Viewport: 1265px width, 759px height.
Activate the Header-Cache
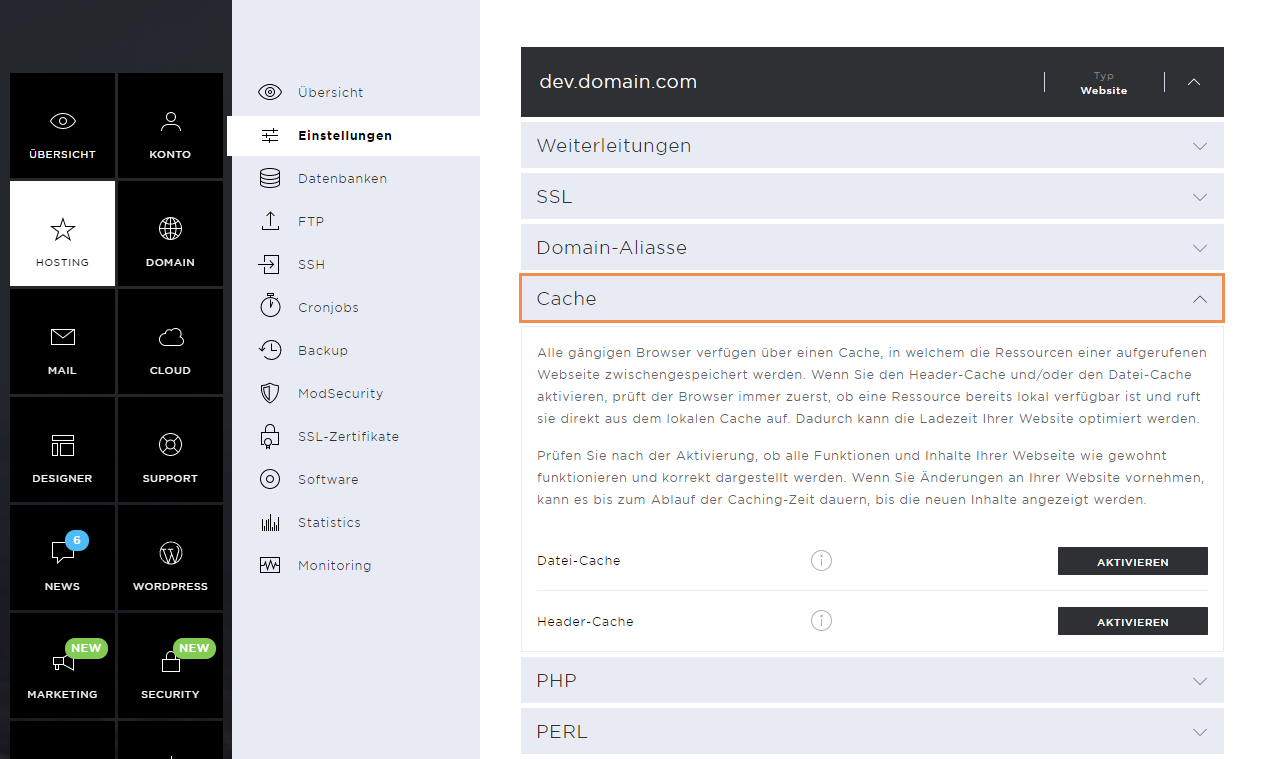pyautogui.click(x=1133, y=622)
